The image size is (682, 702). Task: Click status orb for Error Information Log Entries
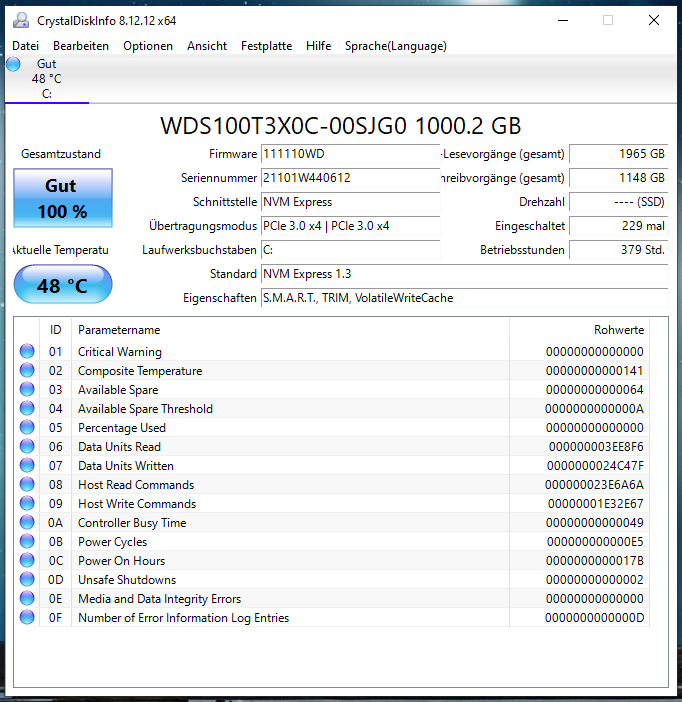pos(27,617)
